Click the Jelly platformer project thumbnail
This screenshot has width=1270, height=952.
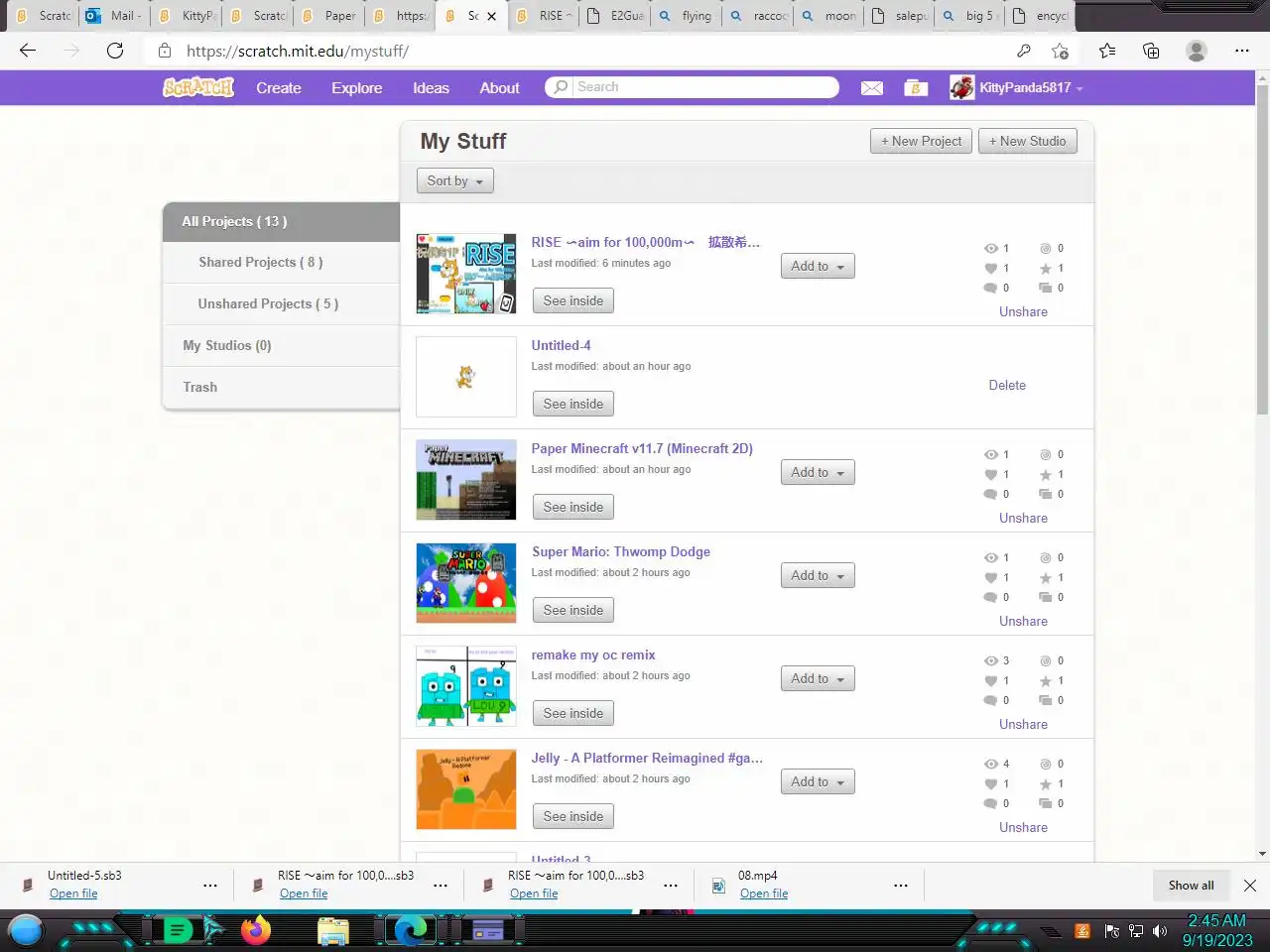click(x=466, y=789)
